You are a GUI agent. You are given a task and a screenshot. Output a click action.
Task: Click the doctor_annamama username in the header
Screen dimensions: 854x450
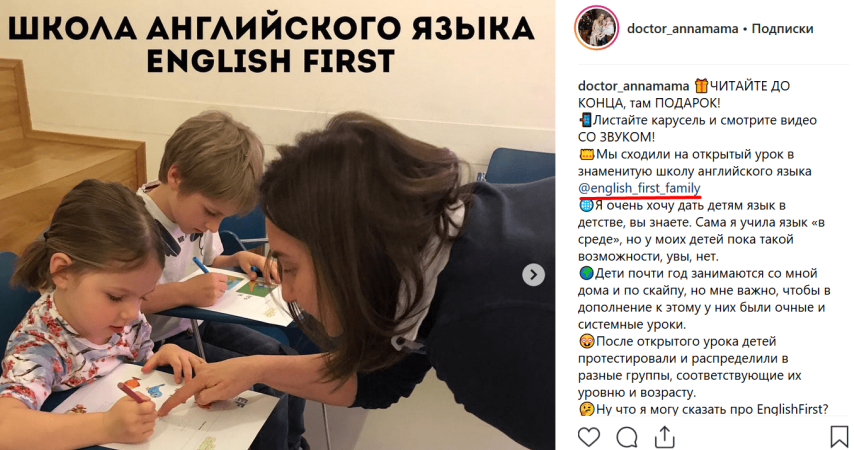pyautogui.click(x=682, y=28)
